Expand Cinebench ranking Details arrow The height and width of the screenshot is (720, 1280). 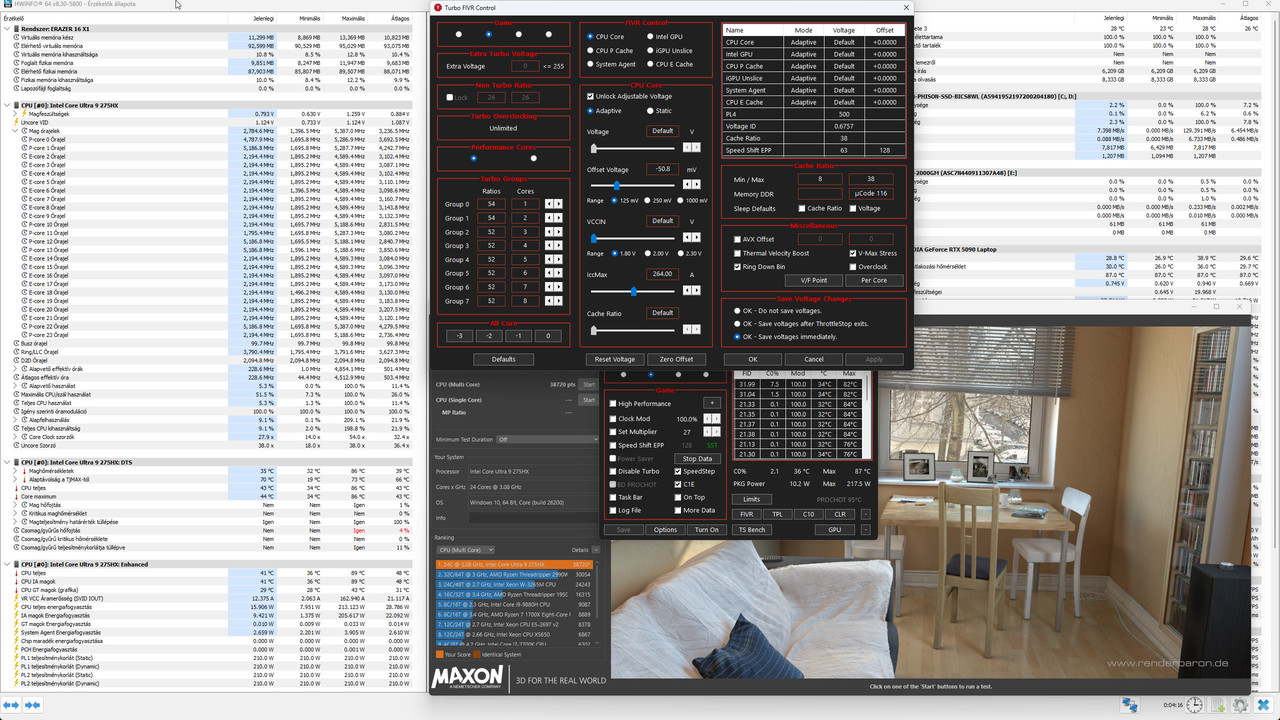pos(595,549)
